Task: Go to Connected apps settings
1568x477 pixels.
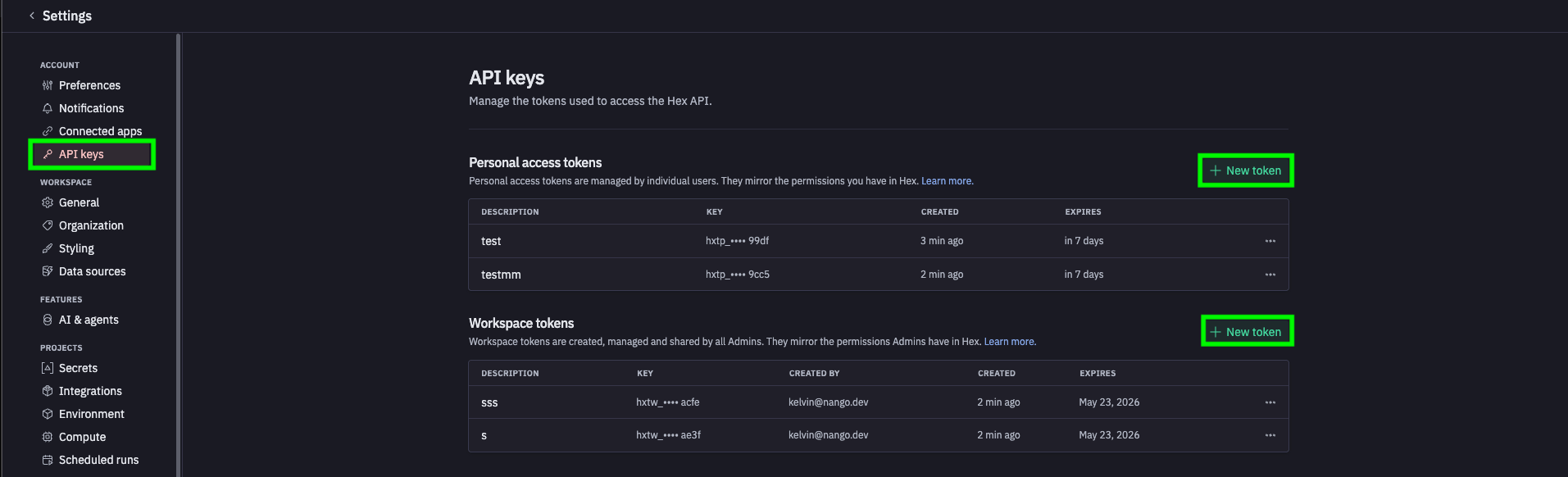Action: point(100,131)
